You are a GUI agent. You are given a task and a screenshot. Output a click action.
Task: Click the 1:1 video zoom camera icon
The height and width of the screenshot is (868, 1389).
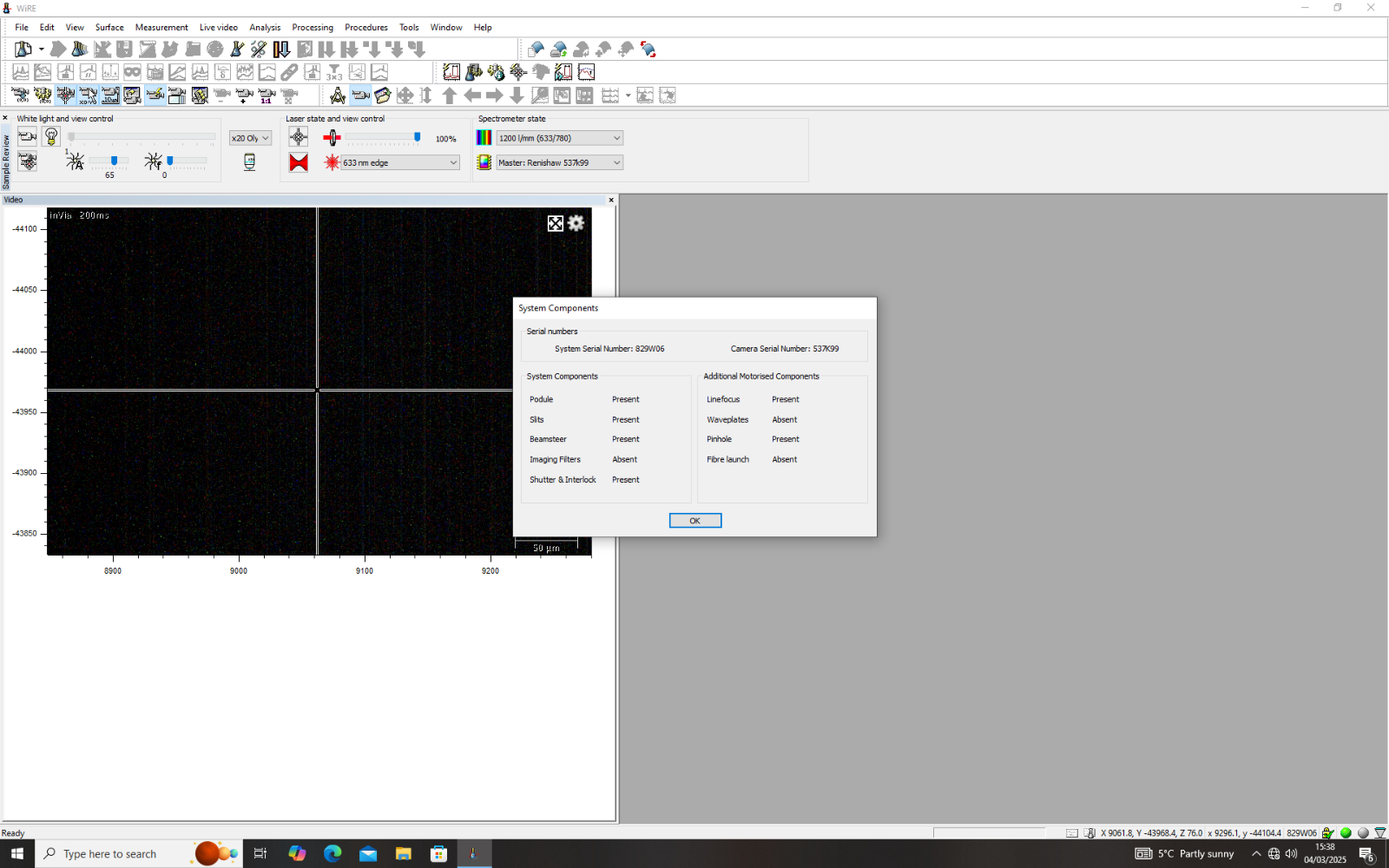click(x=267, y=95)
